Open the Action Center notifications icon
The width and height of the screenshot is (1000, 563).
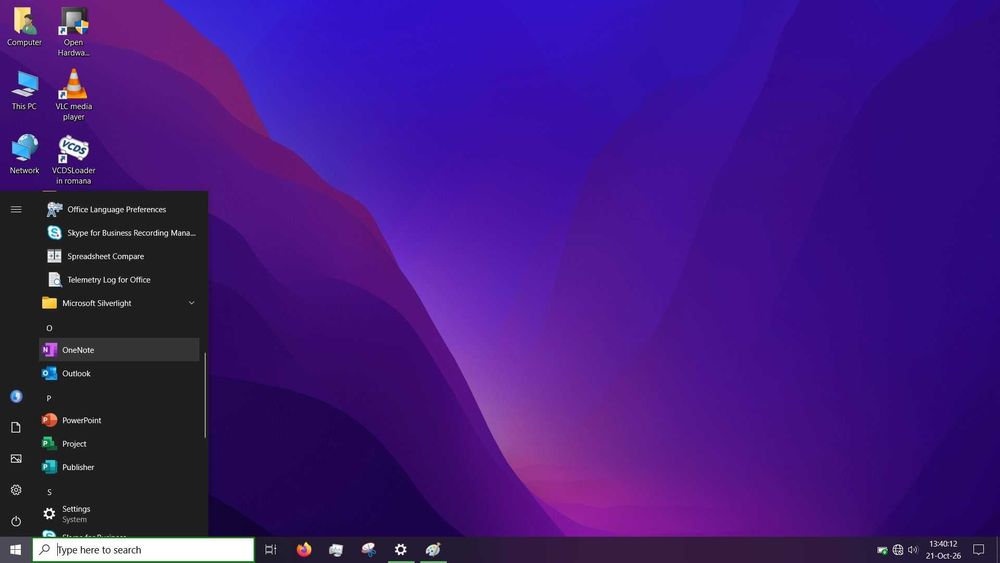978,550
